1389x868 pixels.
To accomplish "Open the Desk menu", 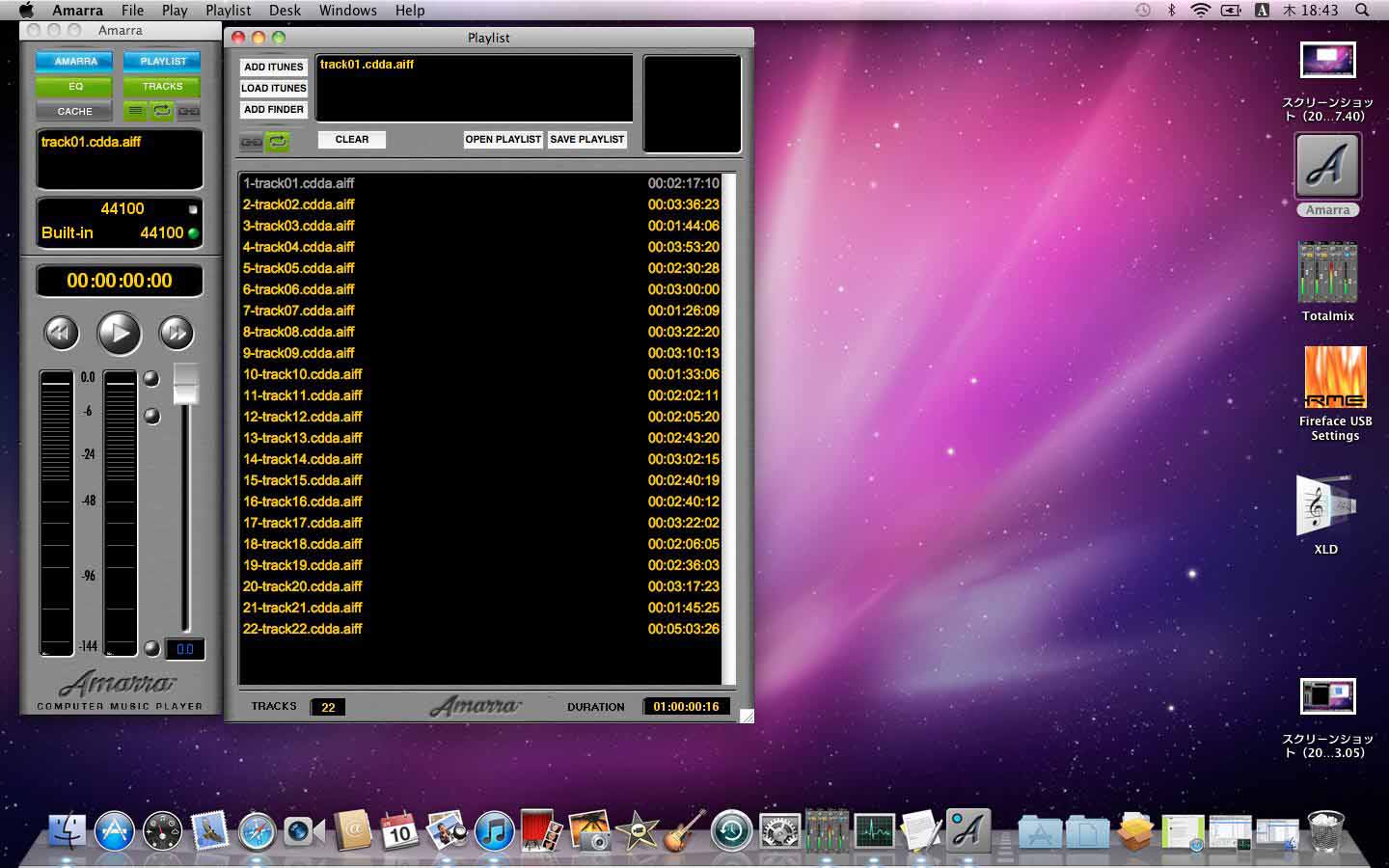I will coord(285,10).
